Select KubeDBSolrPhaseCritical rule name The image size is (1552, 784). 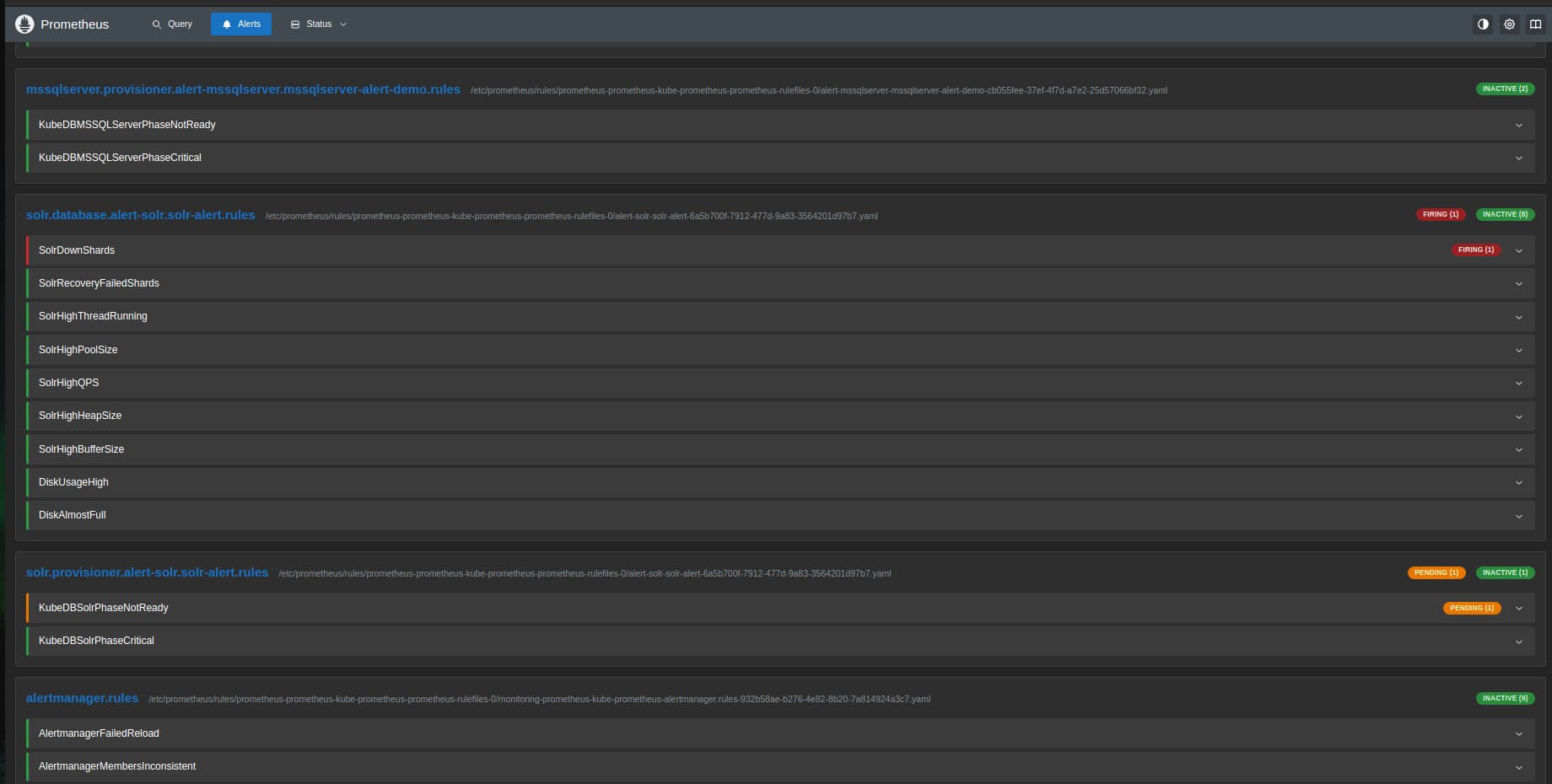point(96,641)
